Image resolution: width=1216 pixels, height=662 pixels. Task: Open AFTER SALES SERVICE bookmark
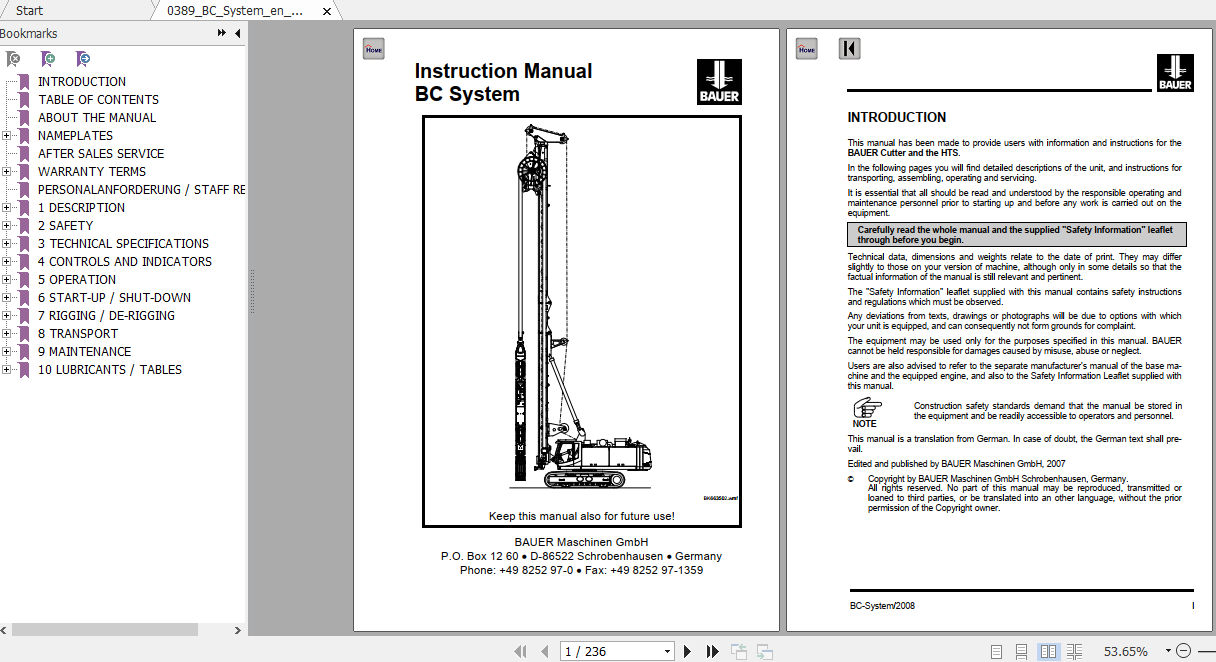(101, 154)
